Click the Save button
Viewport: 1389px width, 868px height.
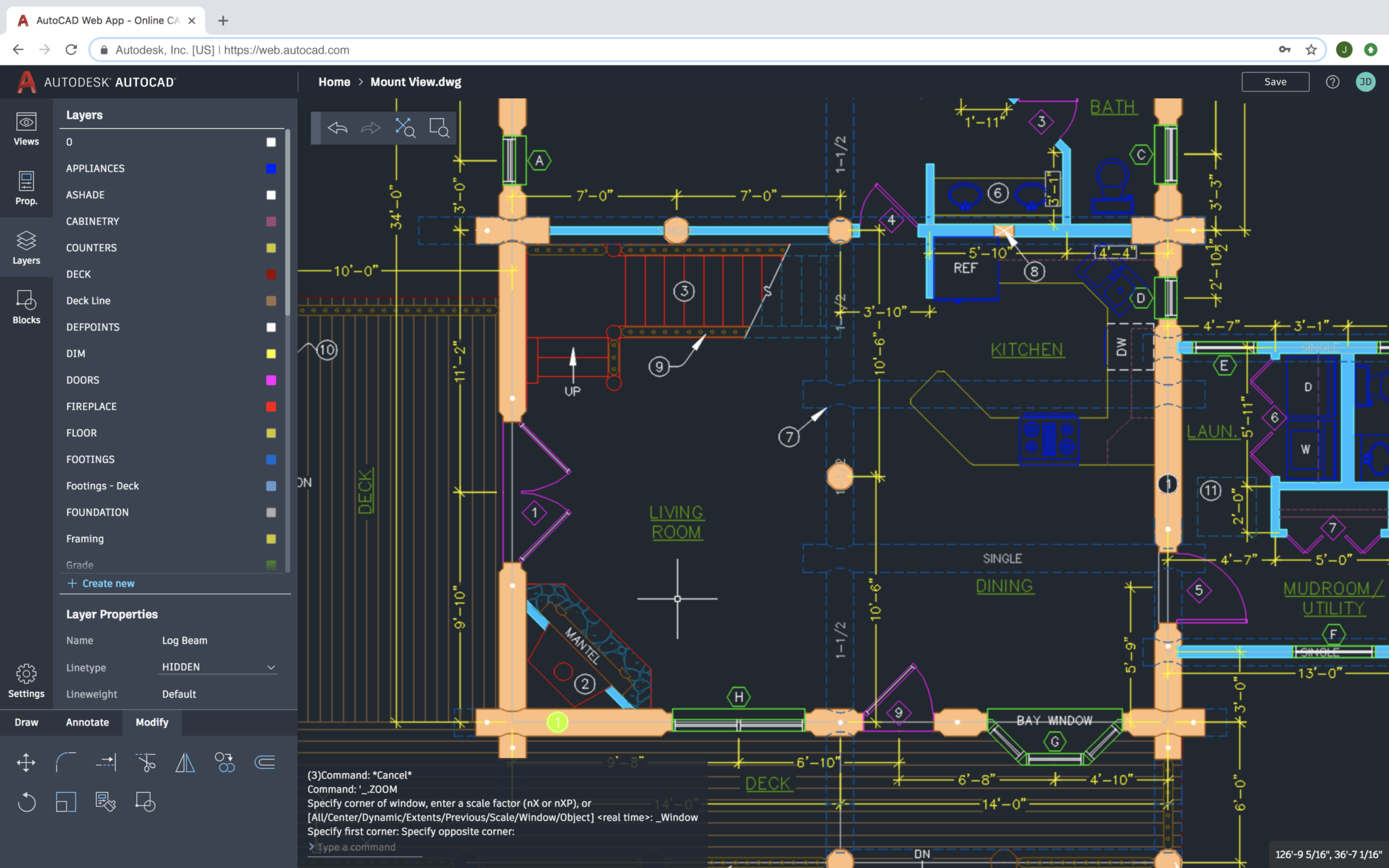click(x=1275, y=82)
